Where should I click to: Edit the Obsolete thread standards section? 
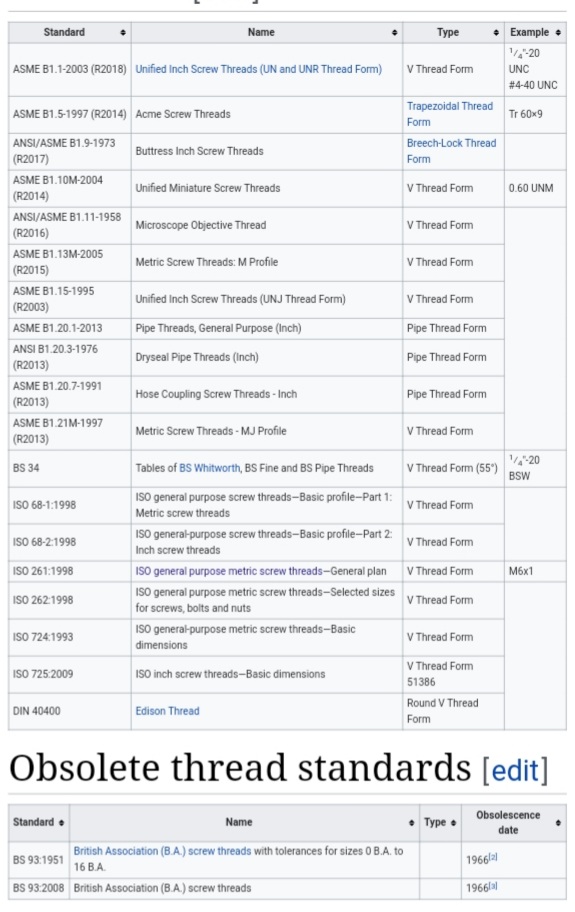[515, 771]
